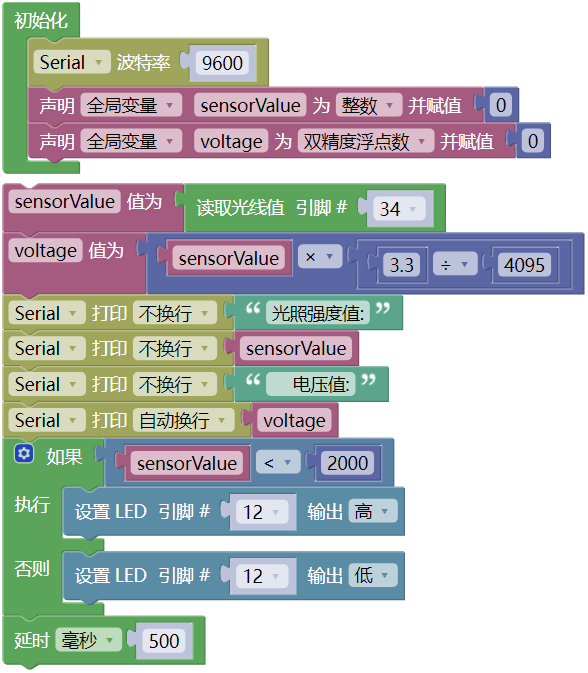
Task: Change the < comparison operator dropdown
Action: [278, 463]
